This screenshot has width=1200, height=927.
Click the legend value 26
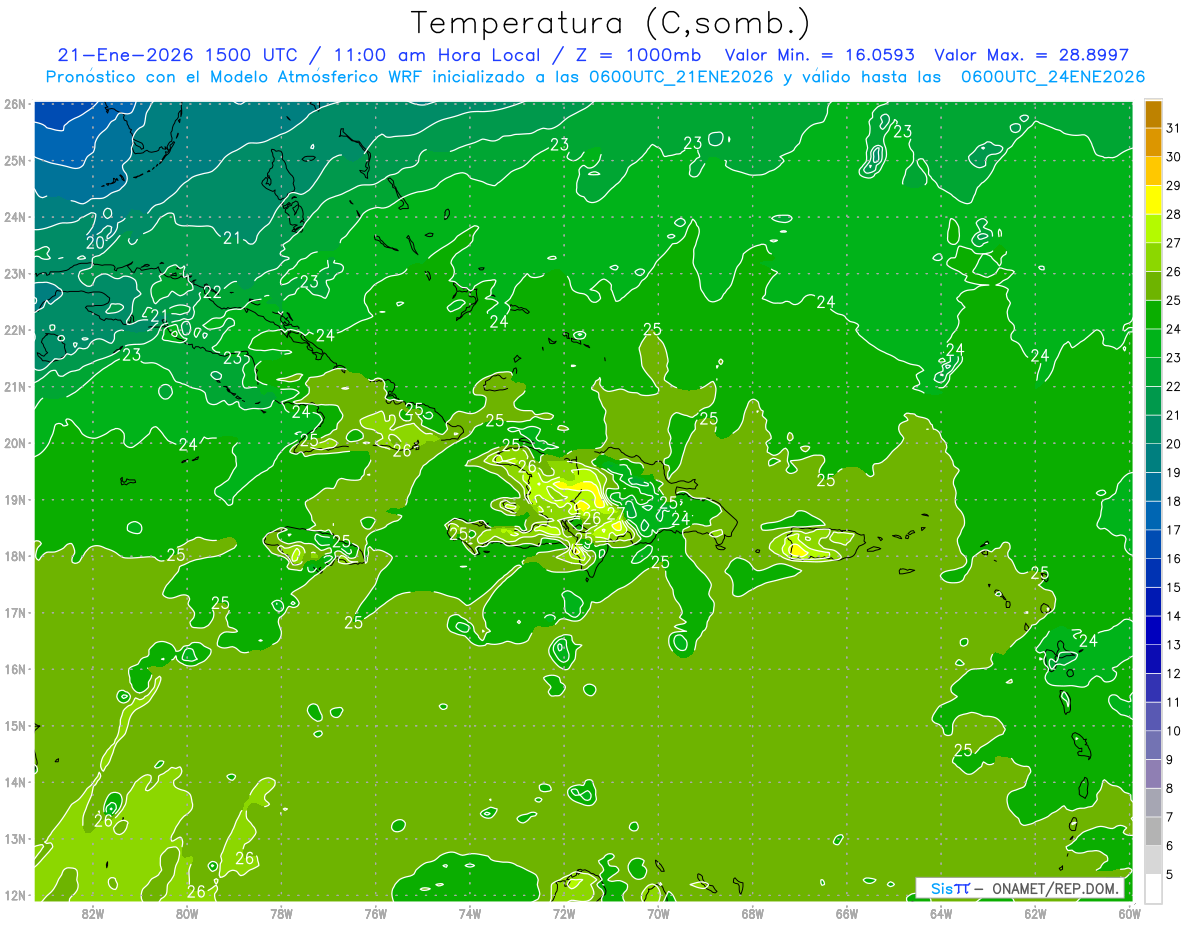[1173, 272]
